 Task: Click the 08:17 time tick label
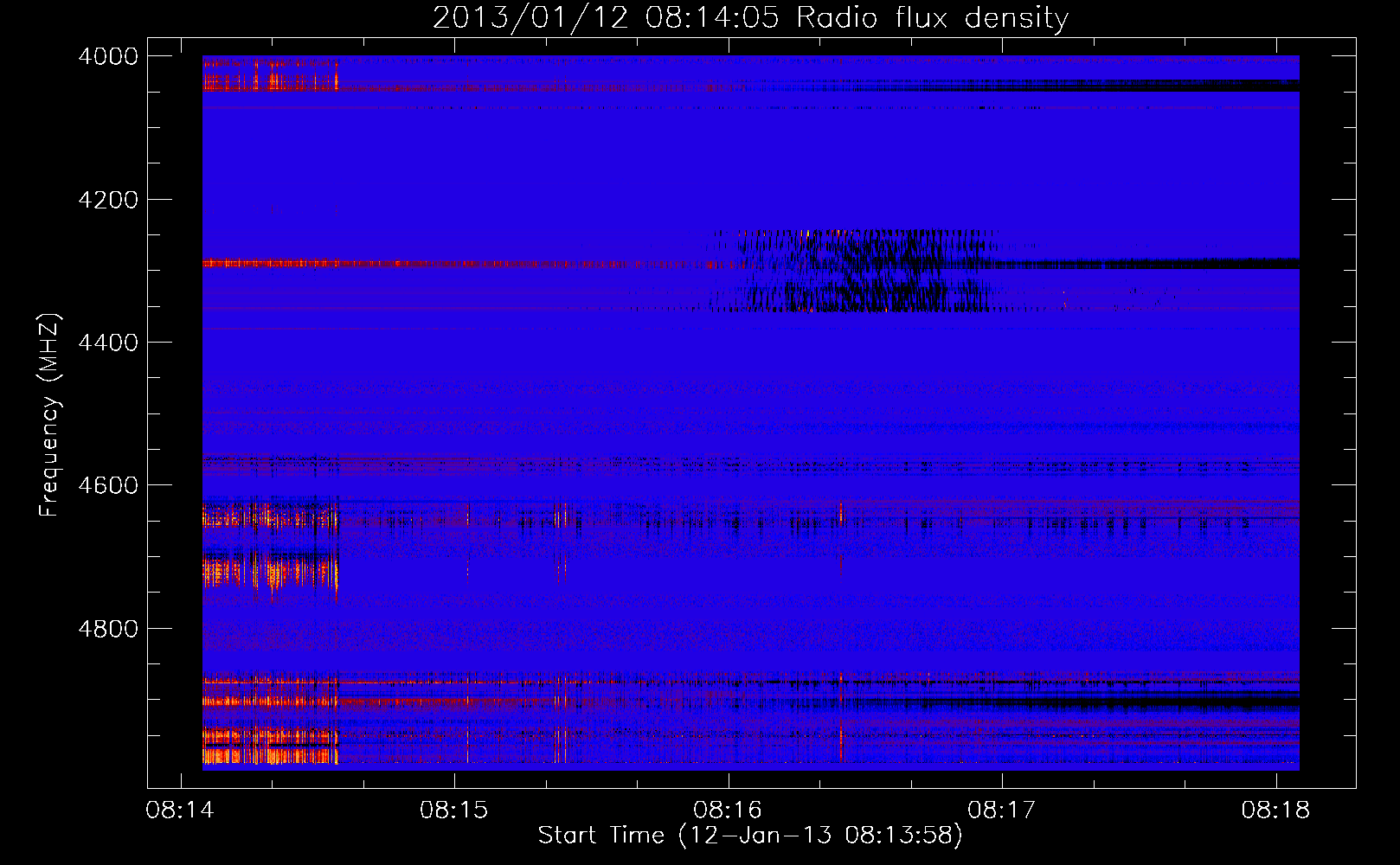point(1002,811)
